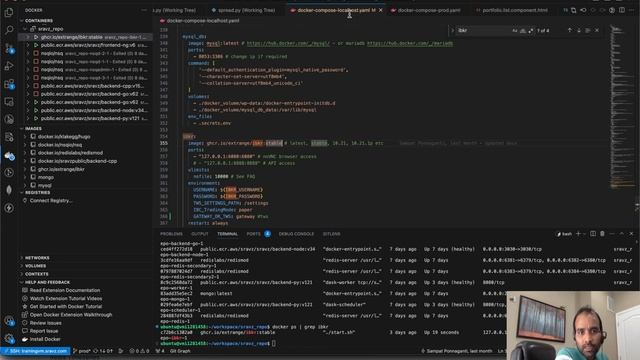Toggle Use Regular Expression in find widget
The width and height of the screenshot is (640, 360).
pyautogui.click(x=531, y=31)
